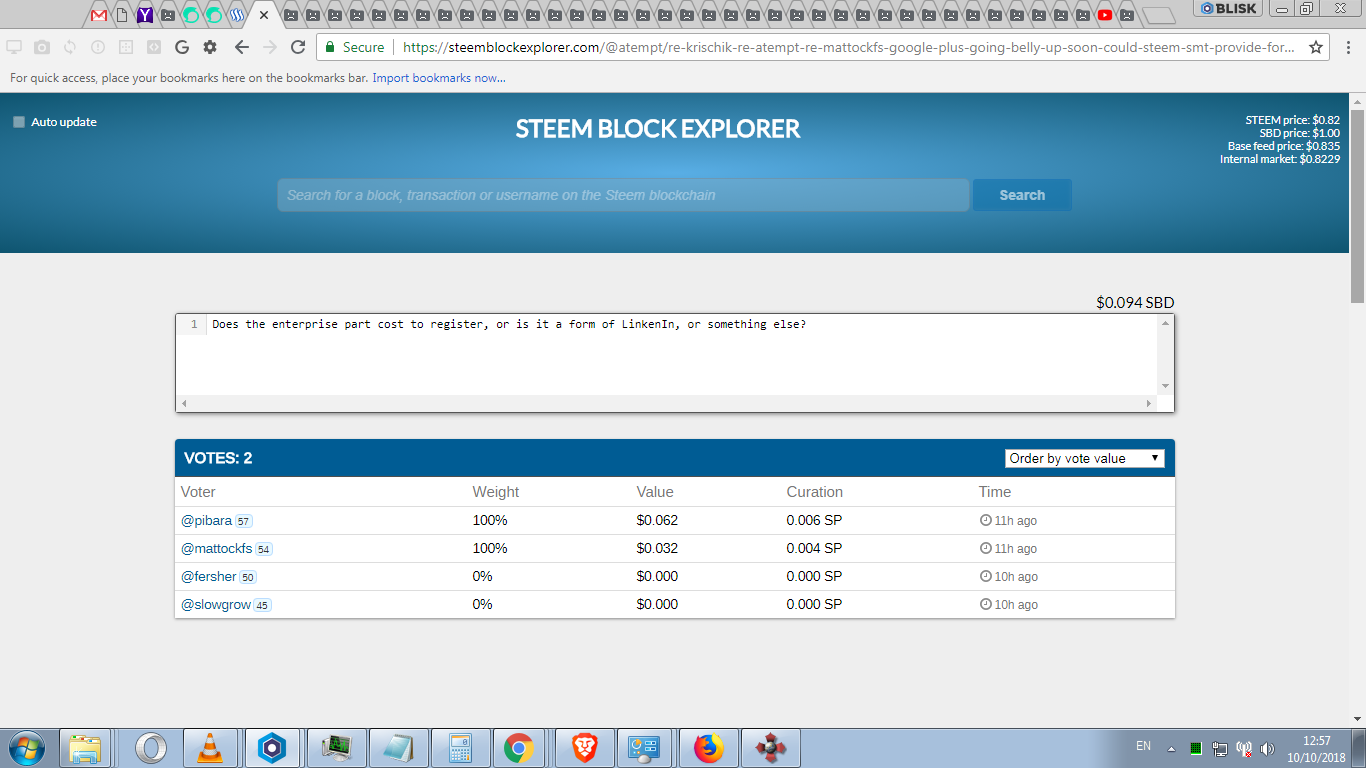
Task: Open Windows Explorer from the taskbar
Action: [85, 748]
